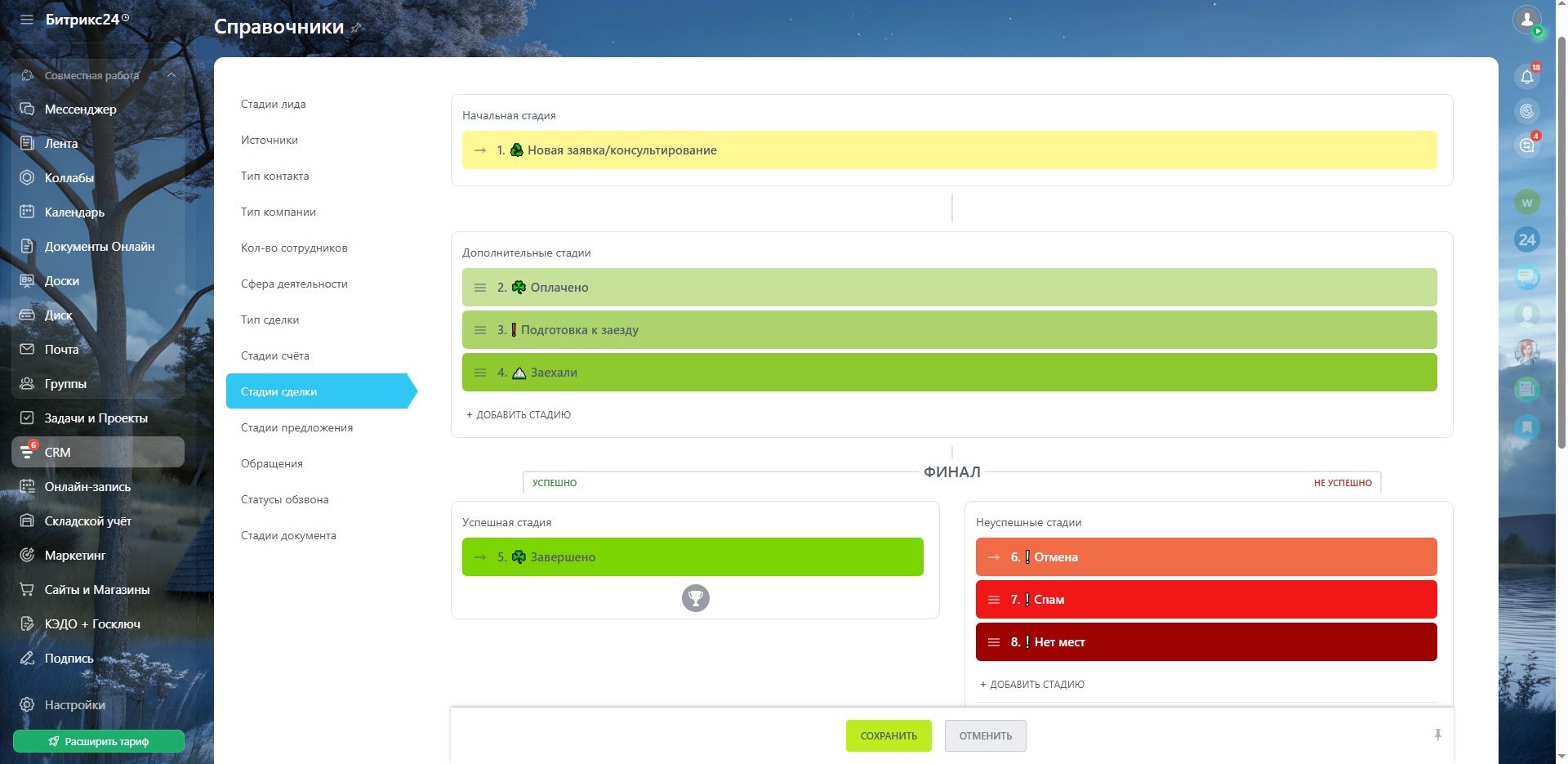This screenshot has height=764, width=1568.
Task: Click the arrow icon on Новая заявка stage
Action: (x=480, y=150)
